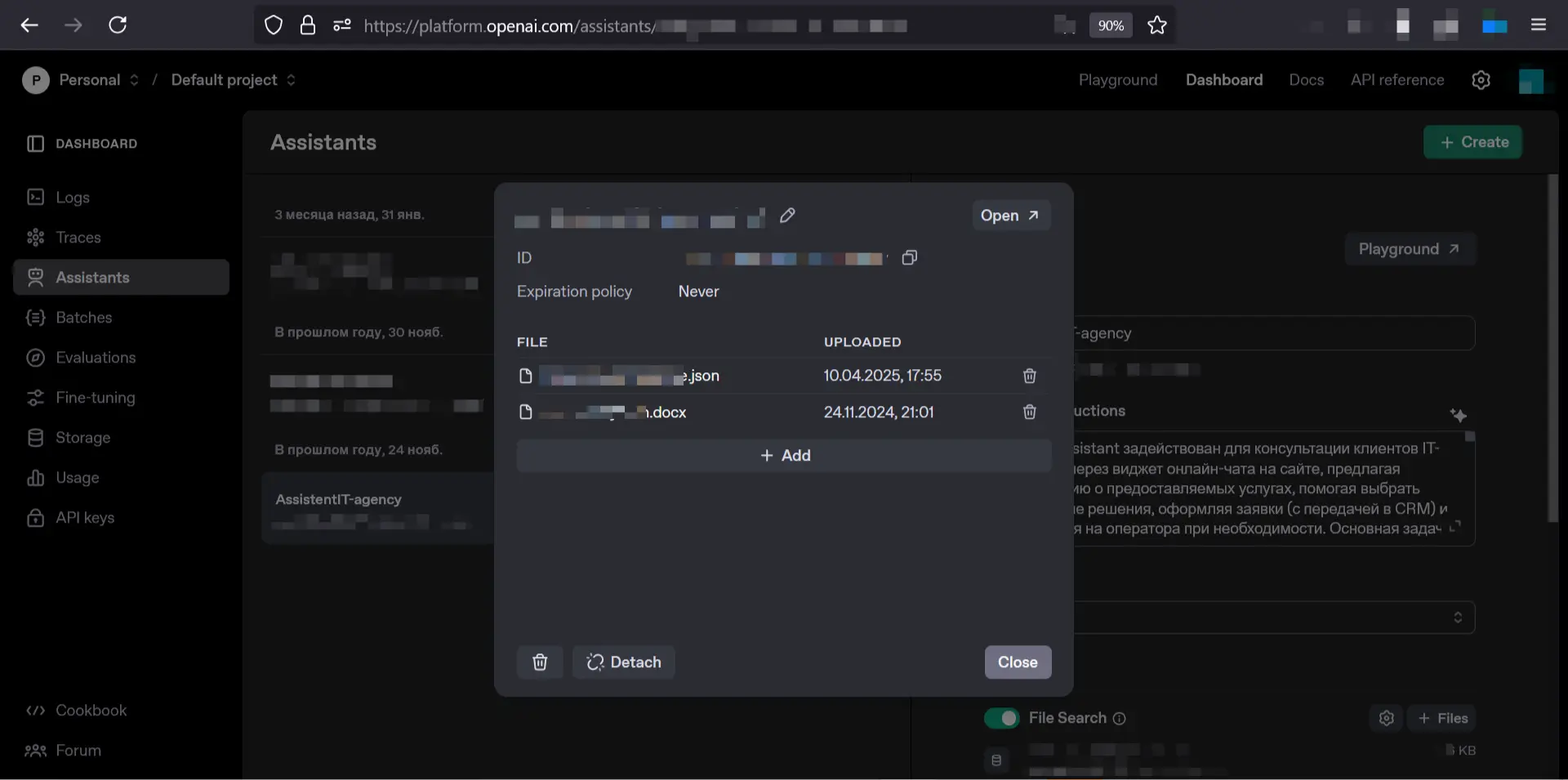Expand the Default project switcher
The height and width of the screenshot is (780, 1568).
point(233,80)
